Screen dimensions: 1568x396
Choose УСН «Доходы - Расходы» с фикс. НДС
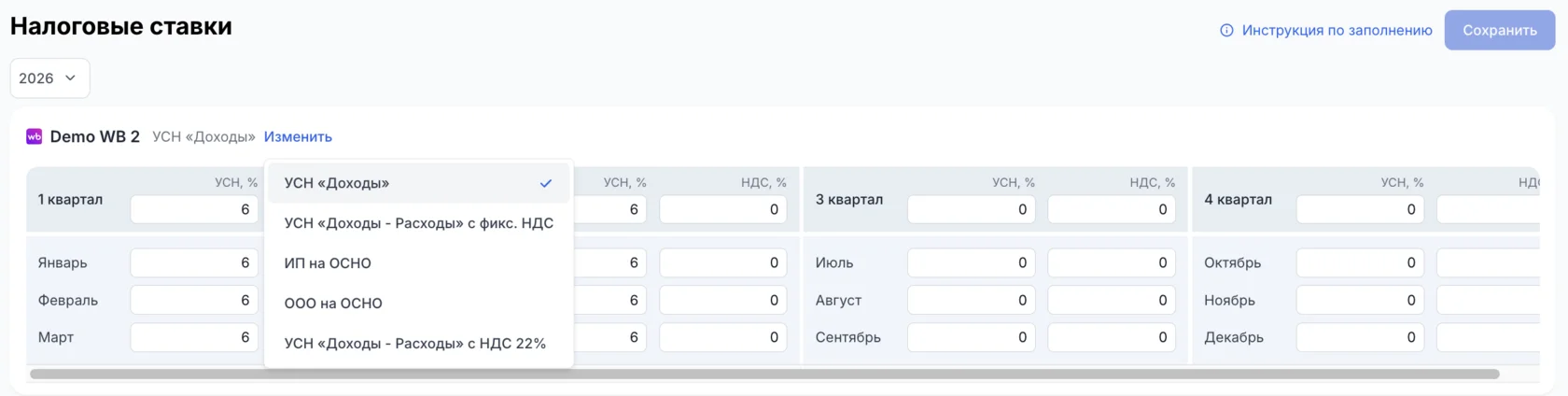point(419,223)
